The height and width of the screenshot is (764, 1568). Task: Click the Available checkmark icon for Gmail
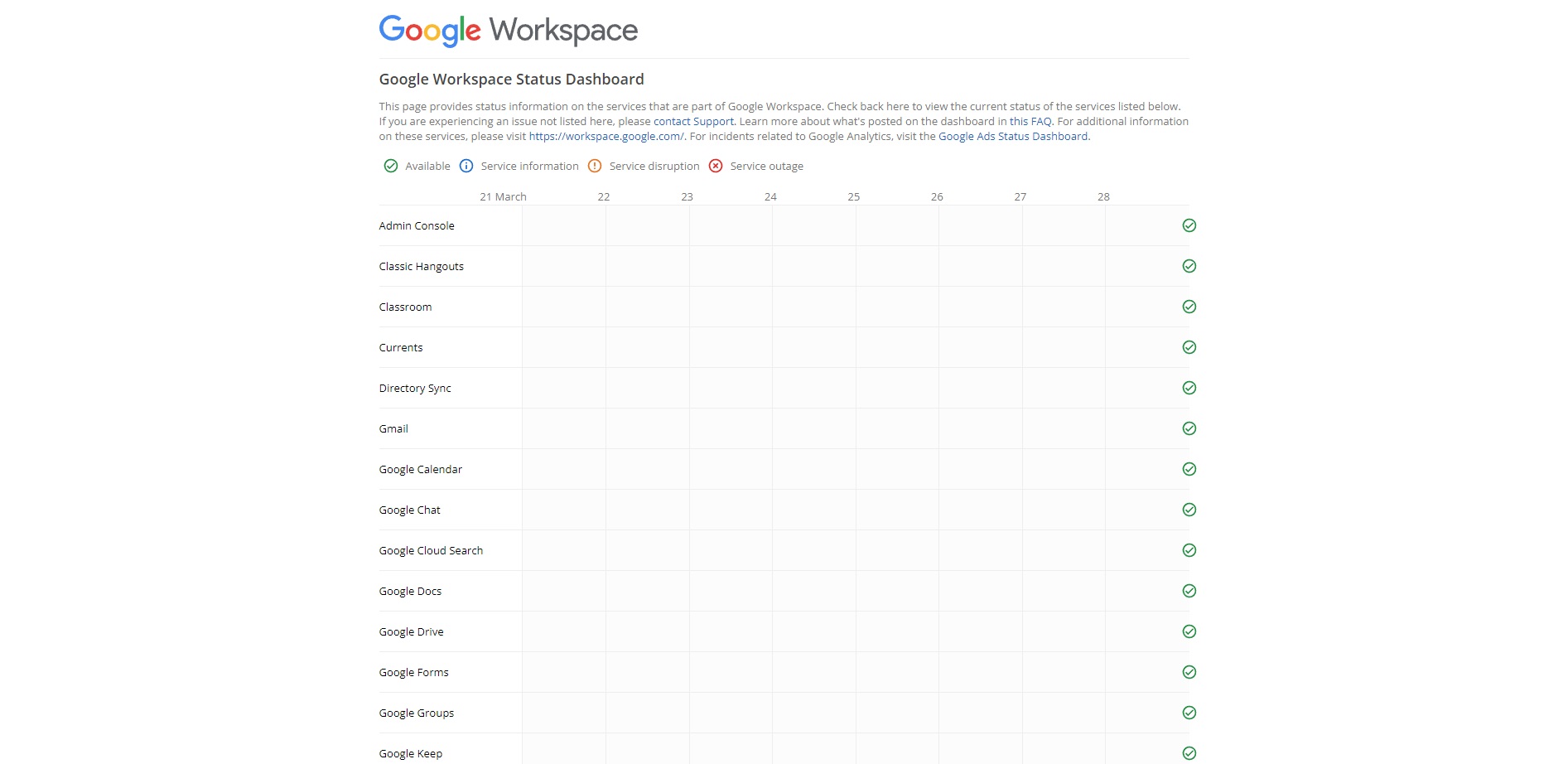pos(1189,428)
